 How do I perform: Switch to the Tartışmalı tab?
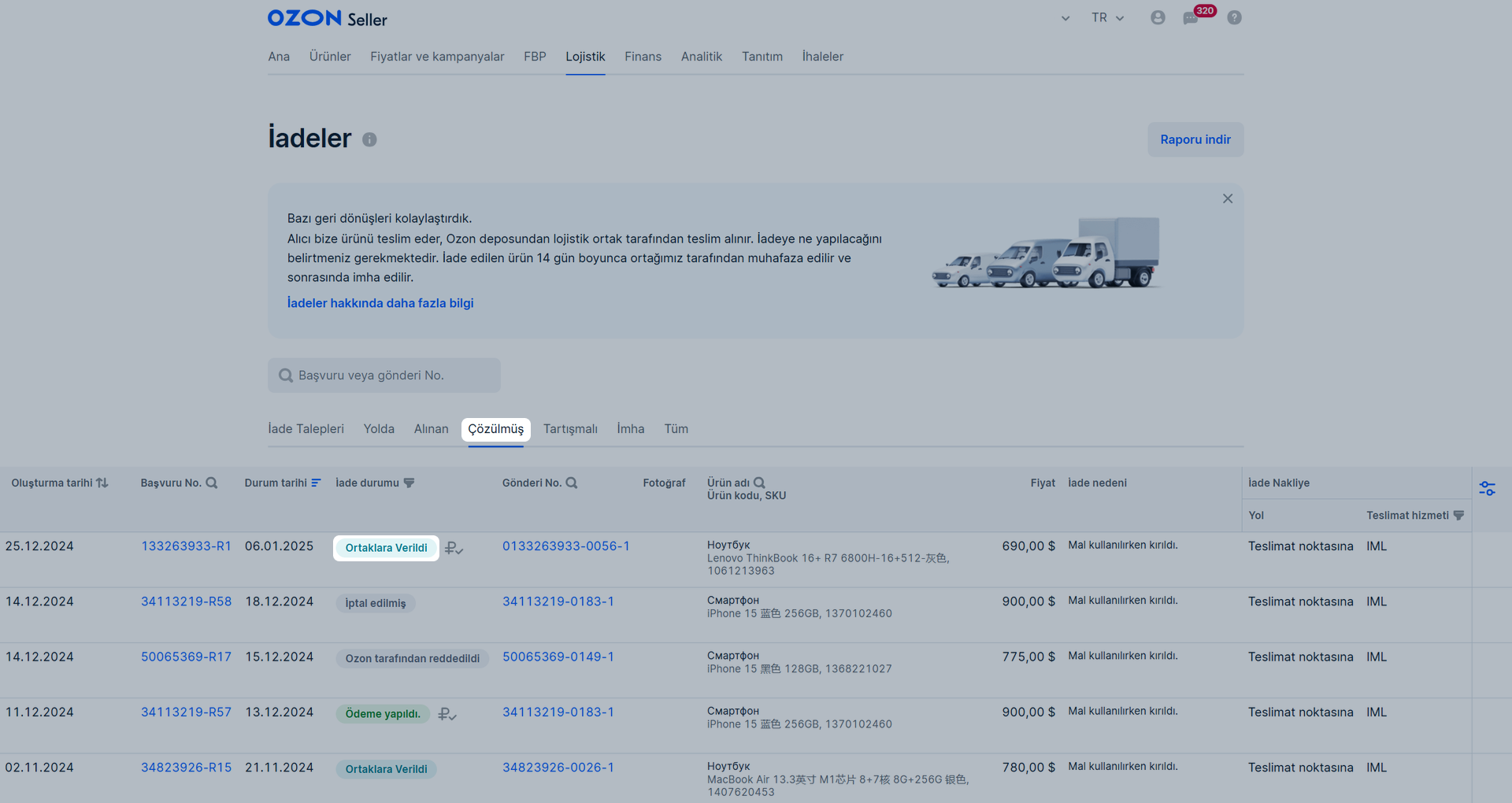(570, 429)
